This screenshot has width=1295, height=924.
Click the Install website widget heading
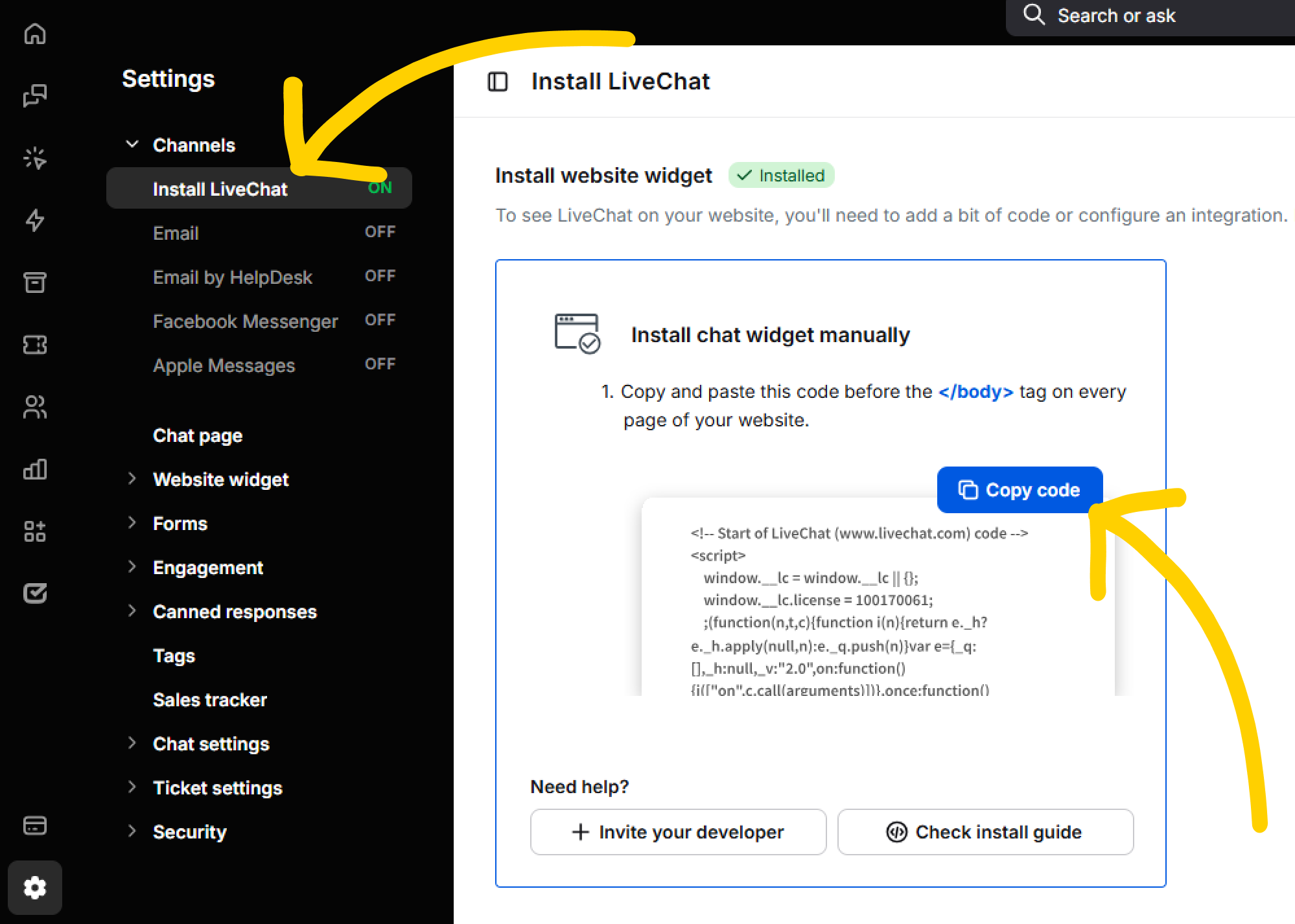tap(603, 176)
